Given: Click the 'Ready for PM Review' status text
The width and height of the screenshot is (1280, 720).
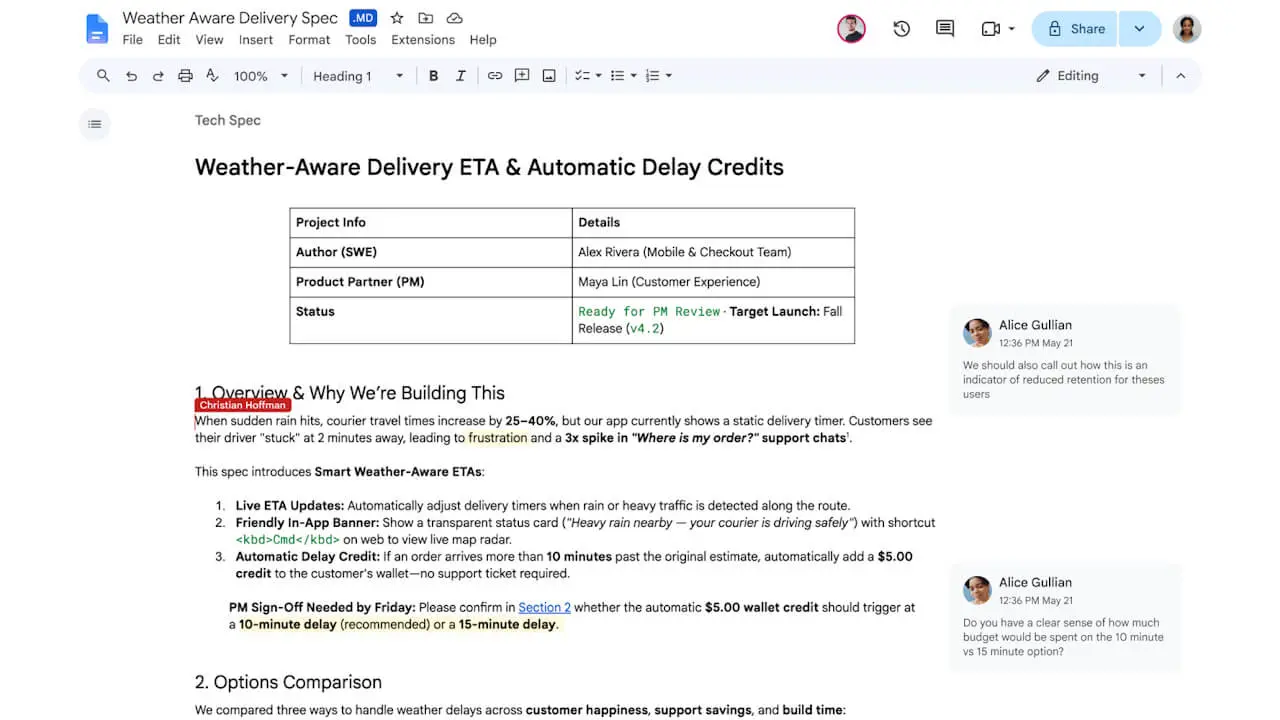Looking at the screenshot, I should (x=649, y=311).
